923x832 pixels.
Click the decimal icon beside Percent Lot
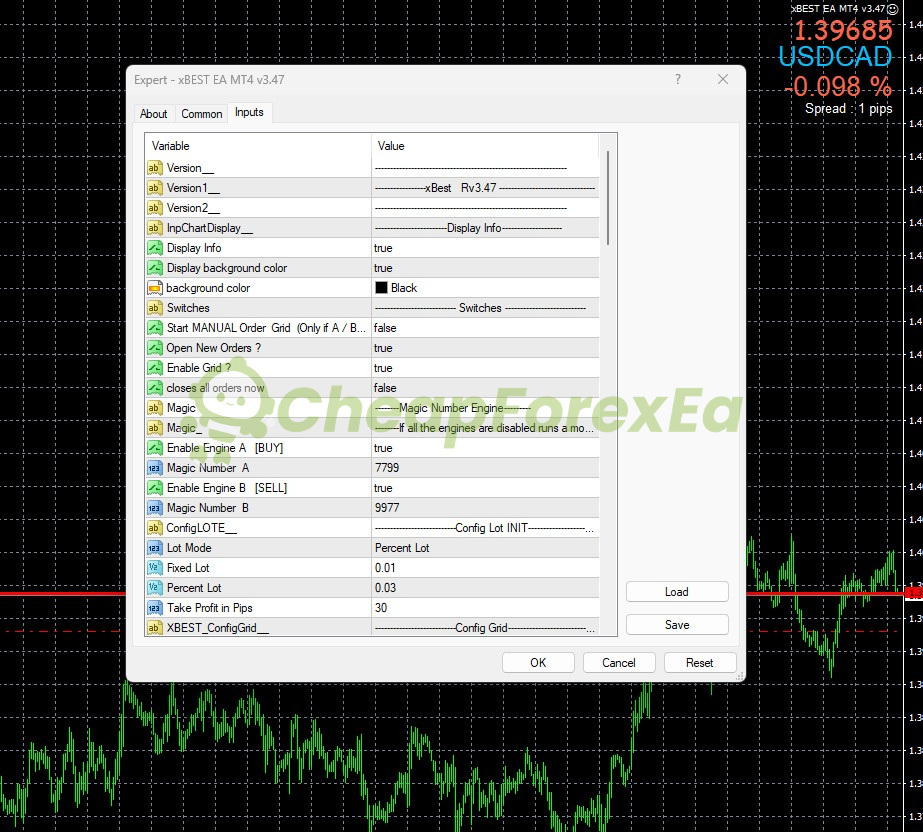pos(154,588)
